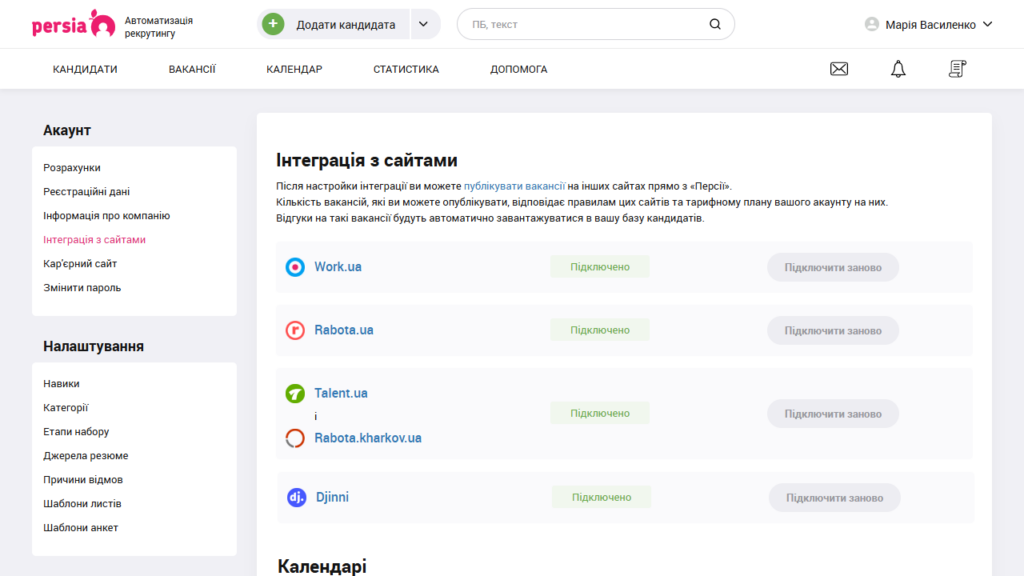The image size is (1024, 576).
Task: Click the green plus add candidate icon
Action: pyautogui.click(x=273, y=24)
